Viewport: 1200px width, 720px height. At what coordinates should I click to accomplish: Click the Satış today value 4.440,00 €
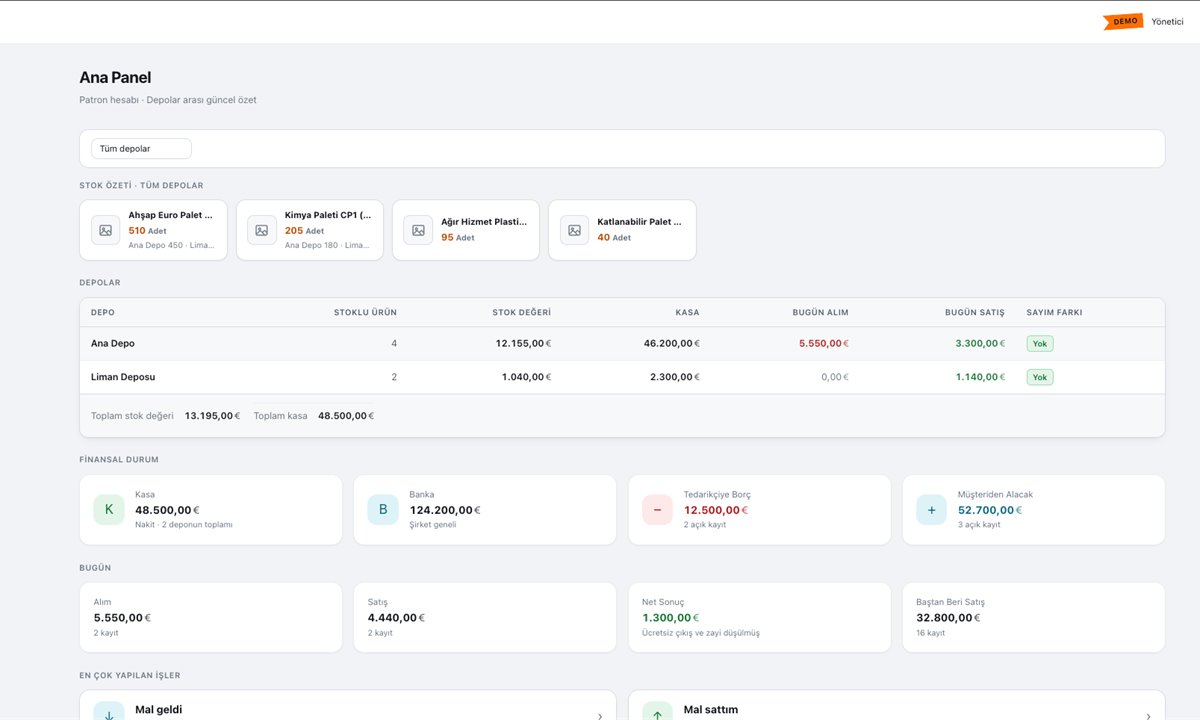pyautogui.click(x=396, y=618)
